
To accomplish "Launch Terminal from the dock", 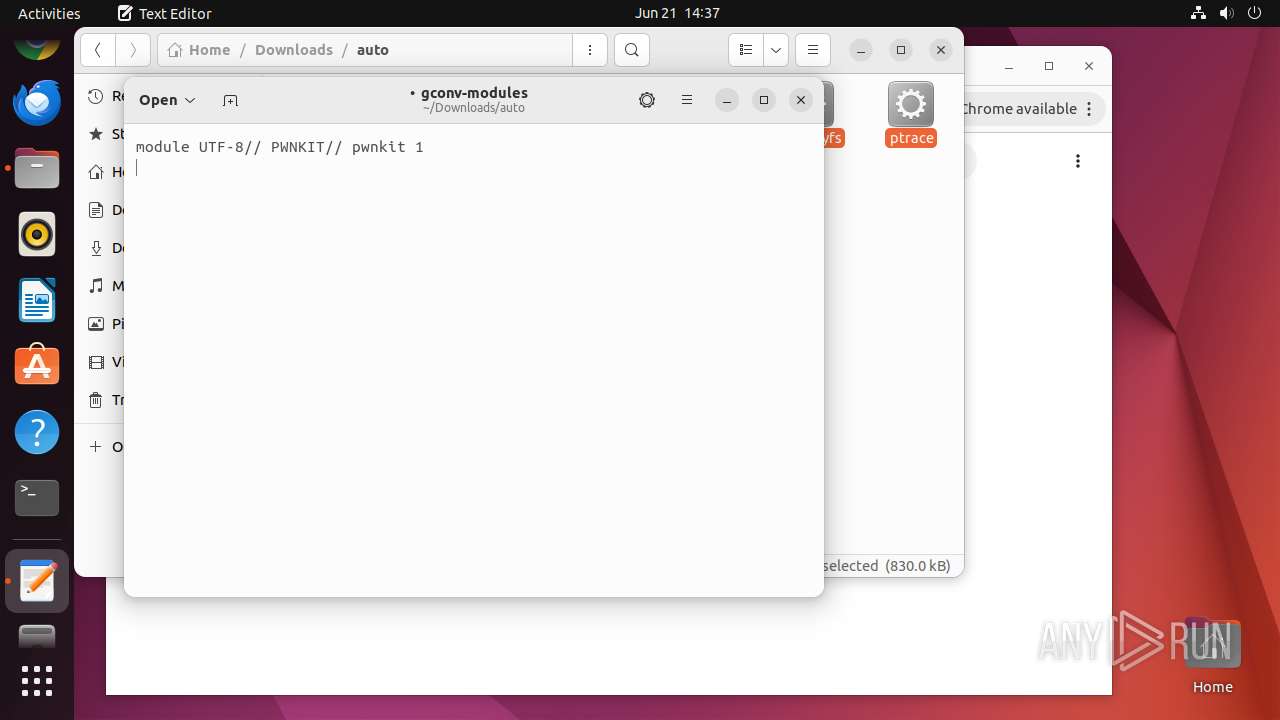I will 37,498.
